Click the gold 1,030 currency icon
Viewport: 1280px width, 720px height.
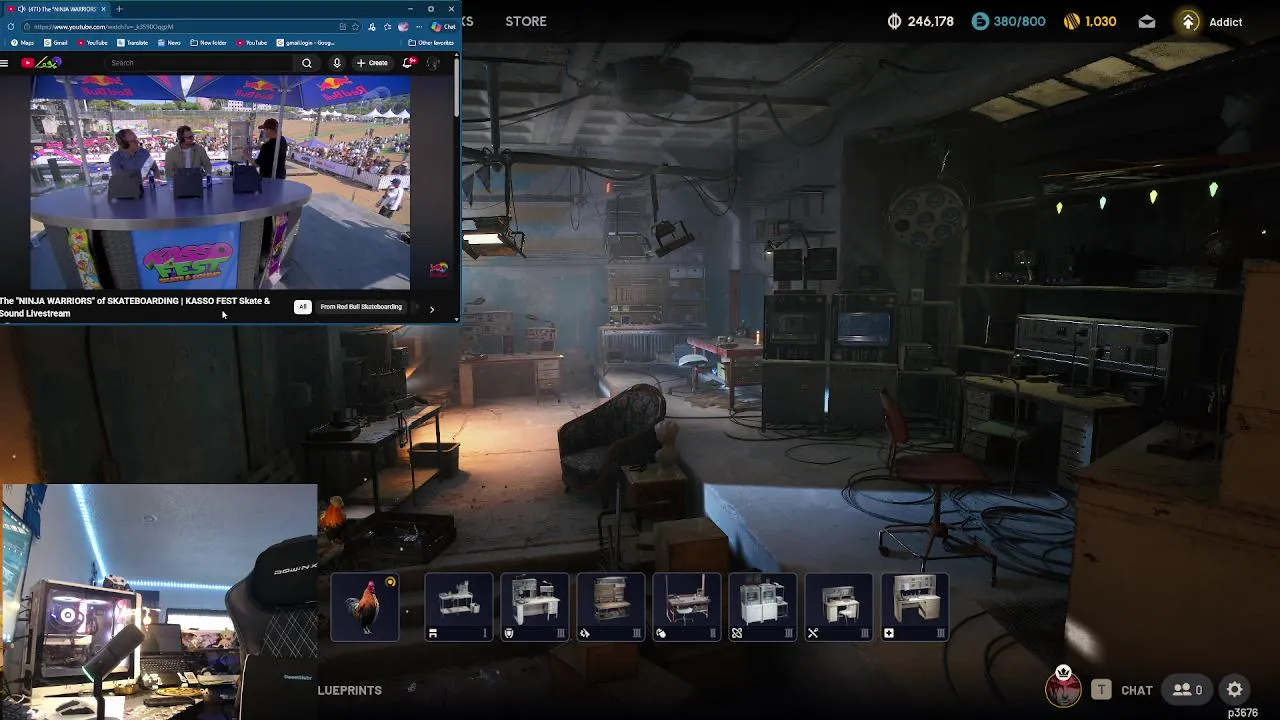click(x=1072, y=21)
